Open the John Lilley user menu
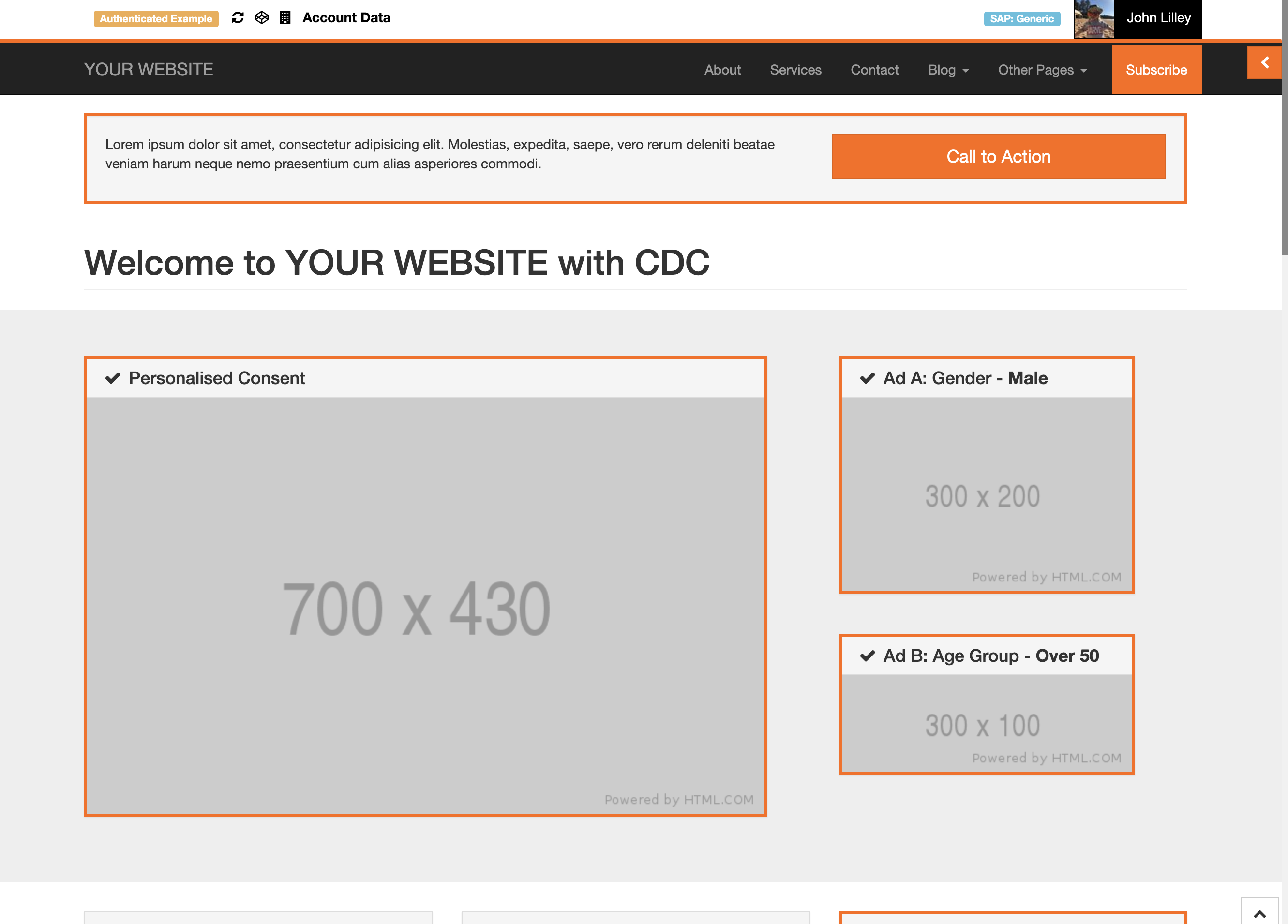Screen dimensions: 1288x924 coord(1158,18)
